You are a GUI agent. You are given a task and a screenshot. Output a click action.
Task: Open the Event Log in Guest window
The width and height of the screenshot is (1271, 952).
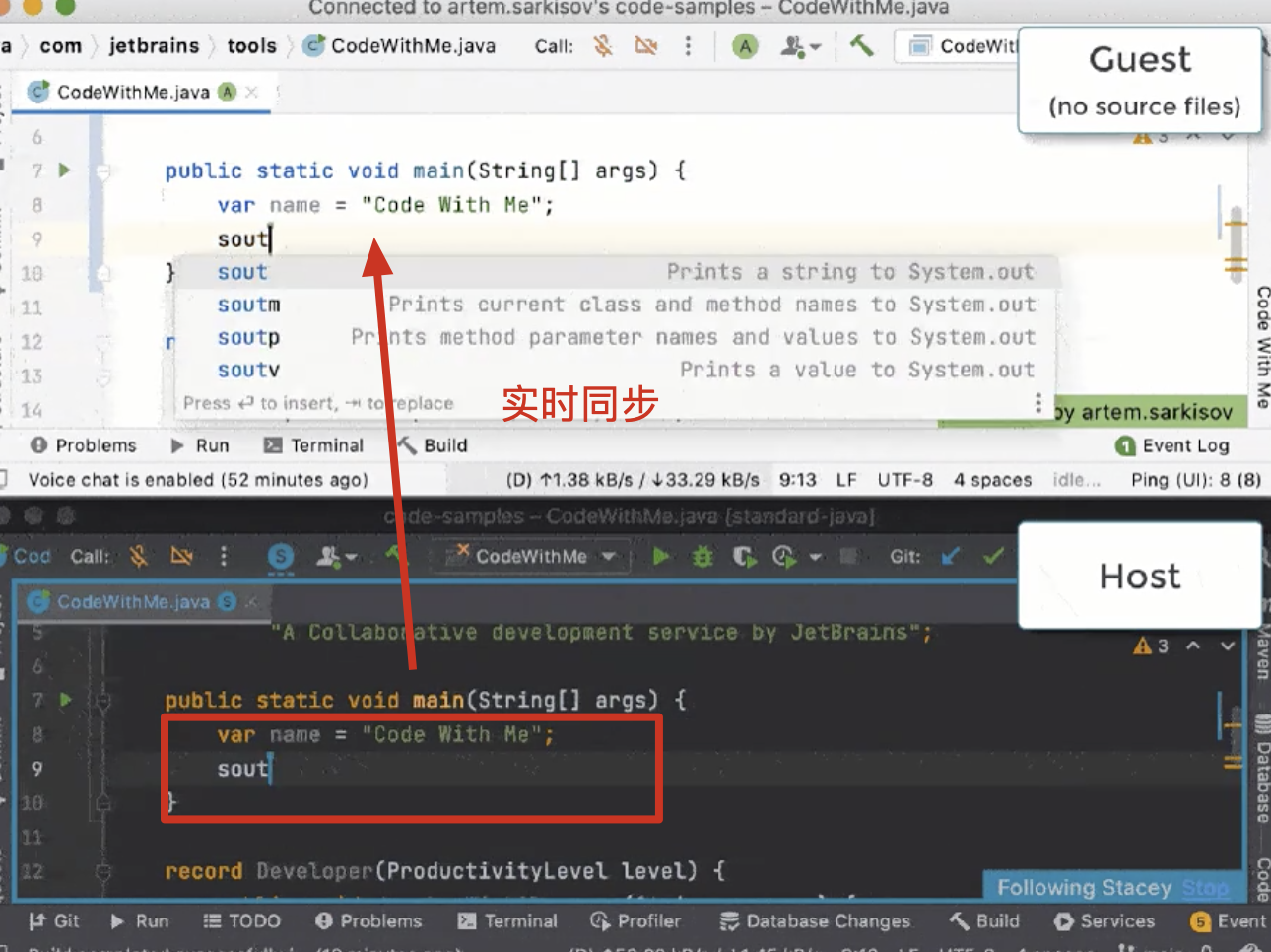click(x=1172, y=445)
